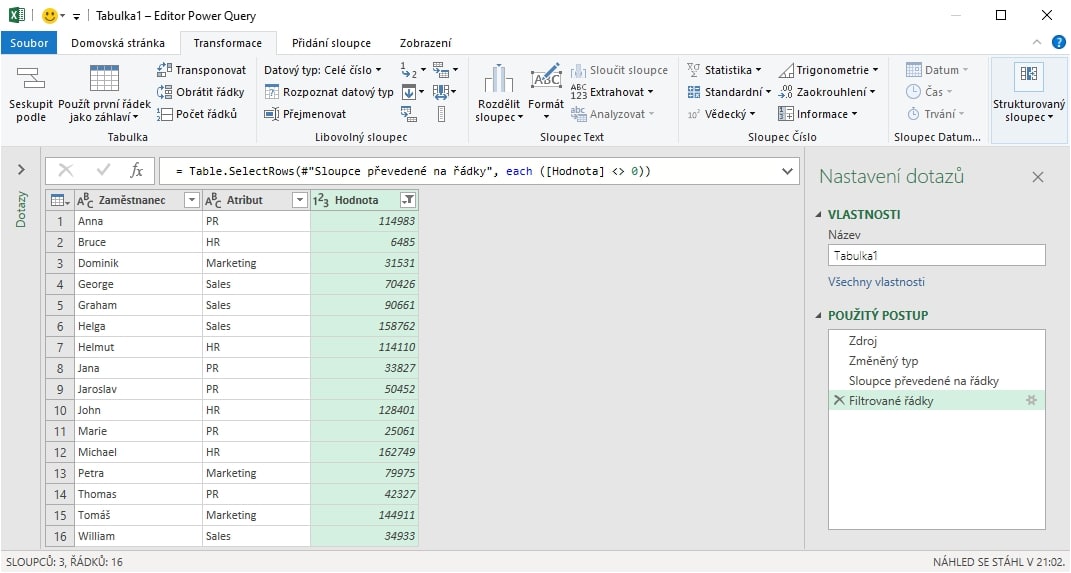Click the 123 type icon of Hodnota
The width and height of the screenshot is (1071, 573).
(x=321, y=200)
